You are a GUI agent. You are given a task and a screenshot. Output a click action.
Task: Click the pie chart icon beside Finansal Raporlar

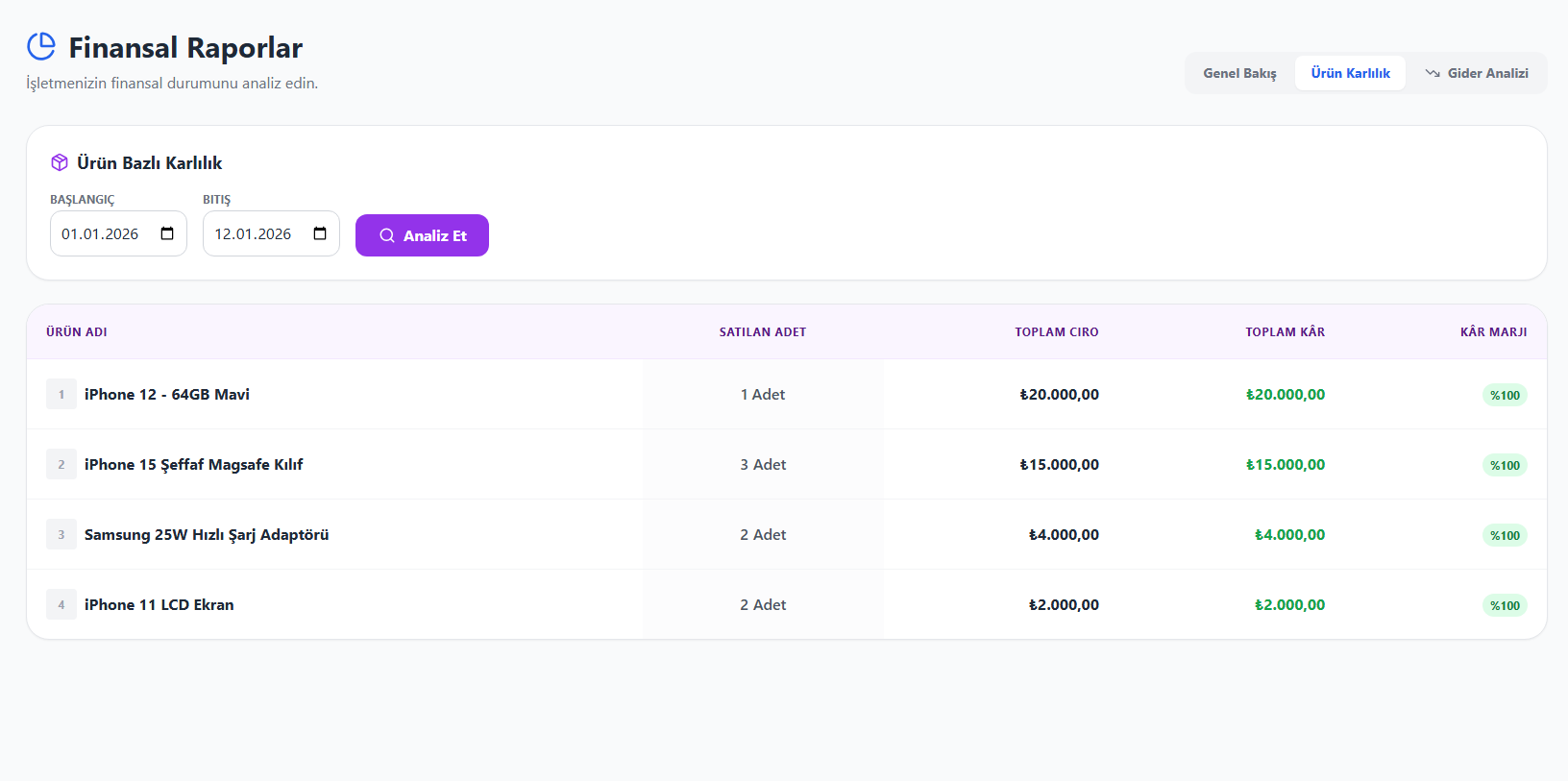tap(41, 46)
